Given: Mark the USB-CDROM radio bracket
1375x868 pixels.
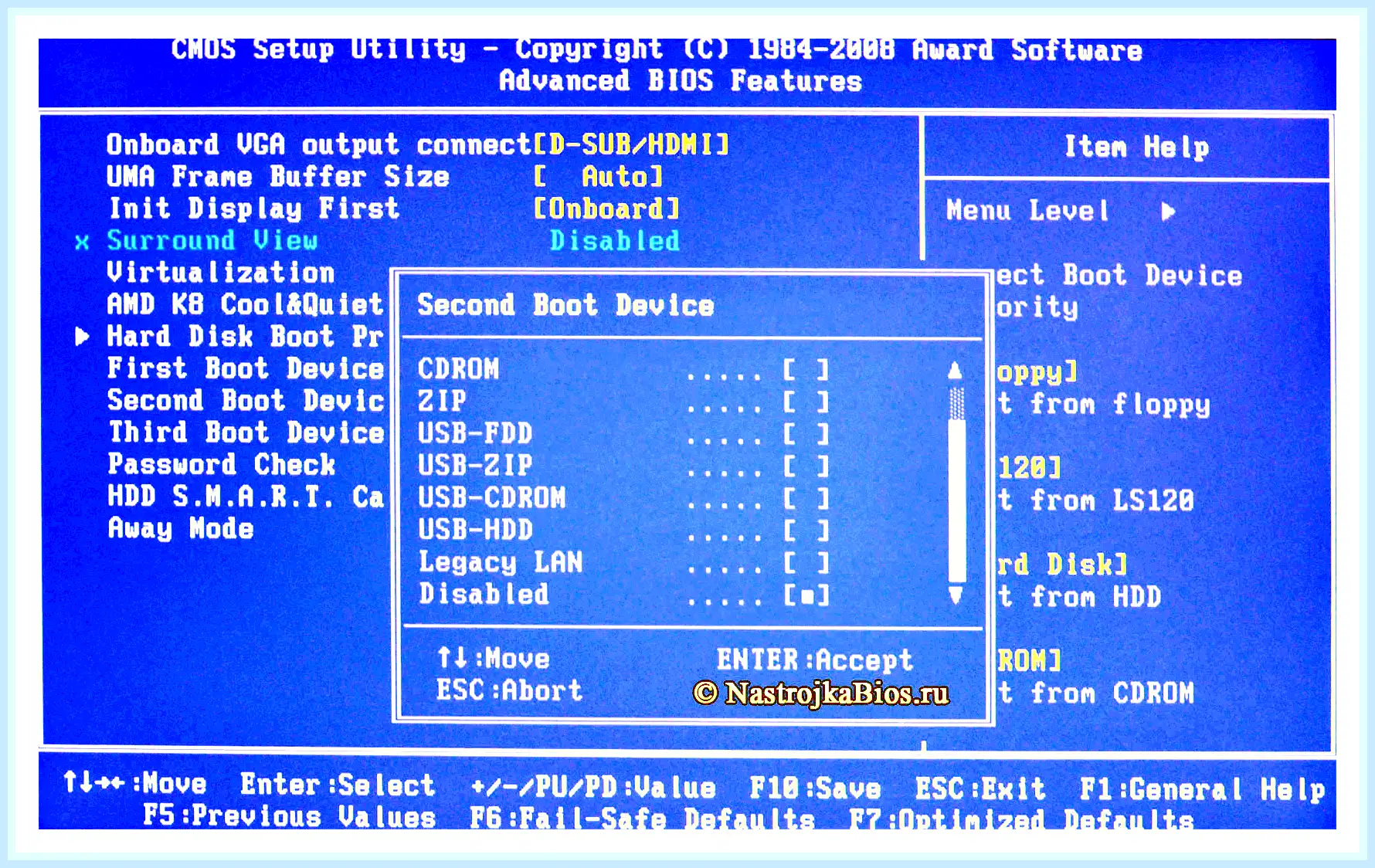Looking at the screenshot, I should 806,499.
